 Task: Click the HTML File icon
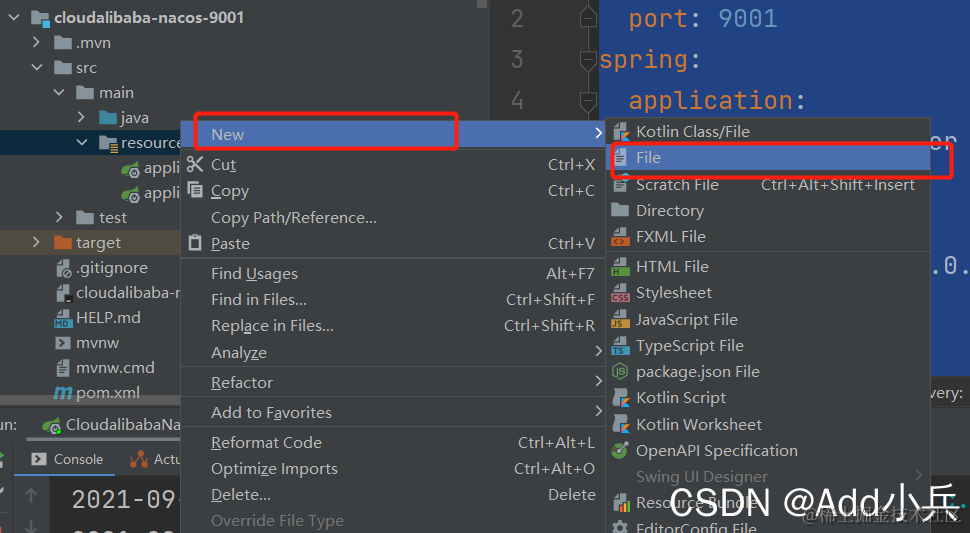pyautogui.click(x=620, y=266)
